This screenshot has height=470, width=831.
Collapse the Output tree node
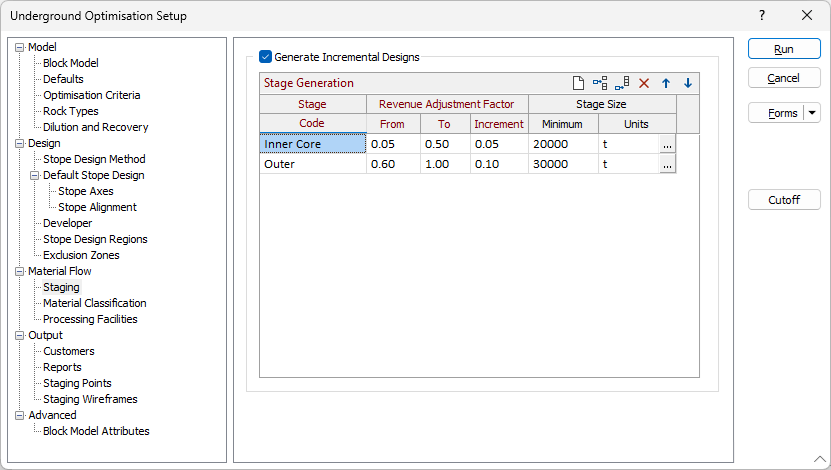[20, 335]
